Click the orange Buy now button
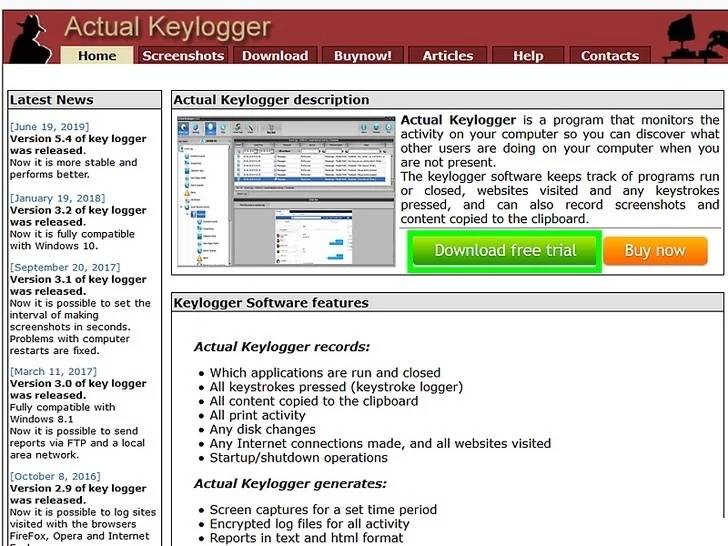The image size is (728, 546). tap(655, 251)
